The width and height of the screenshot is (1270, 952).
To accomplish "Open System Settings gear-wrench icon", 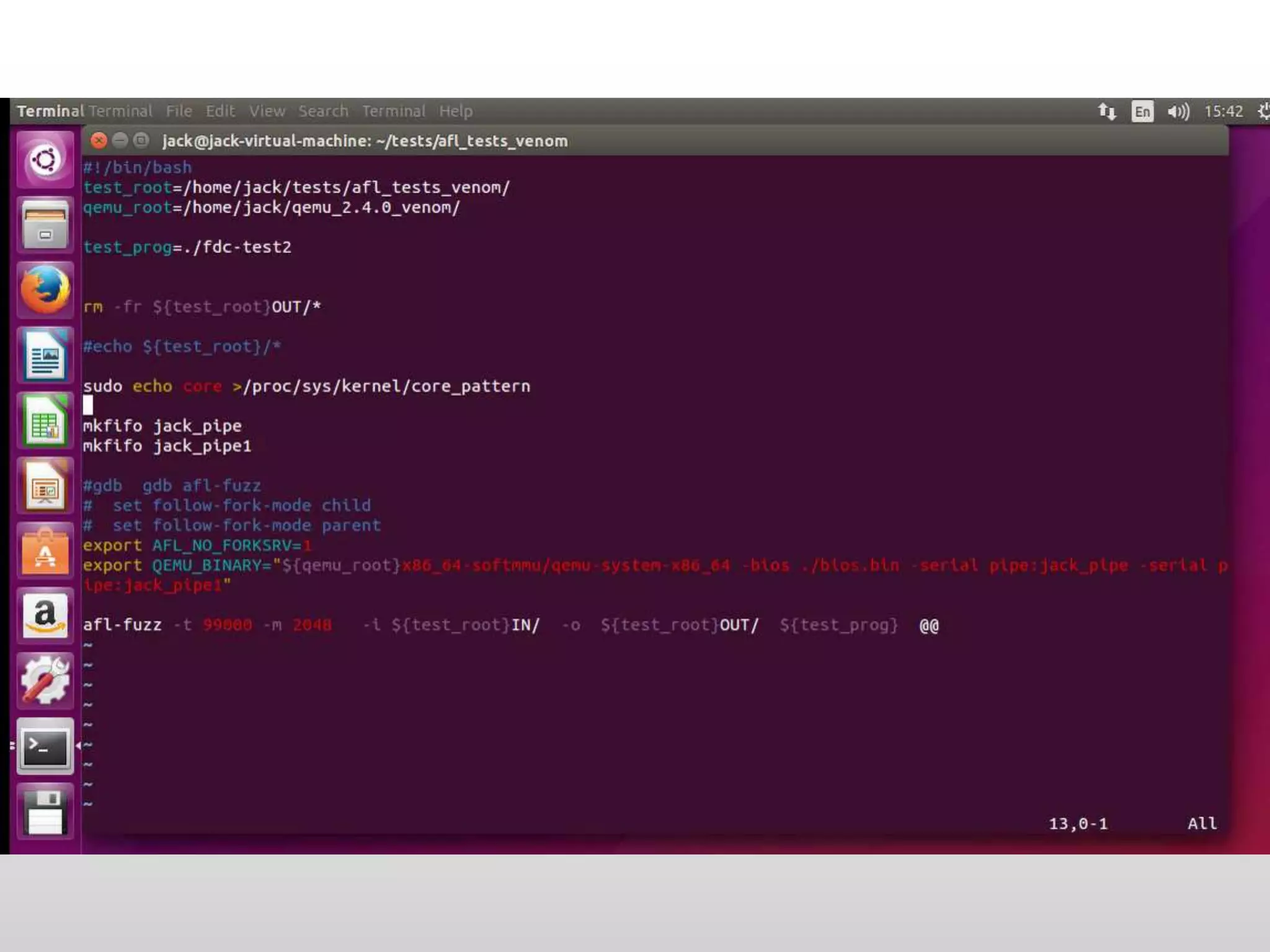I will tap(45, 681).
